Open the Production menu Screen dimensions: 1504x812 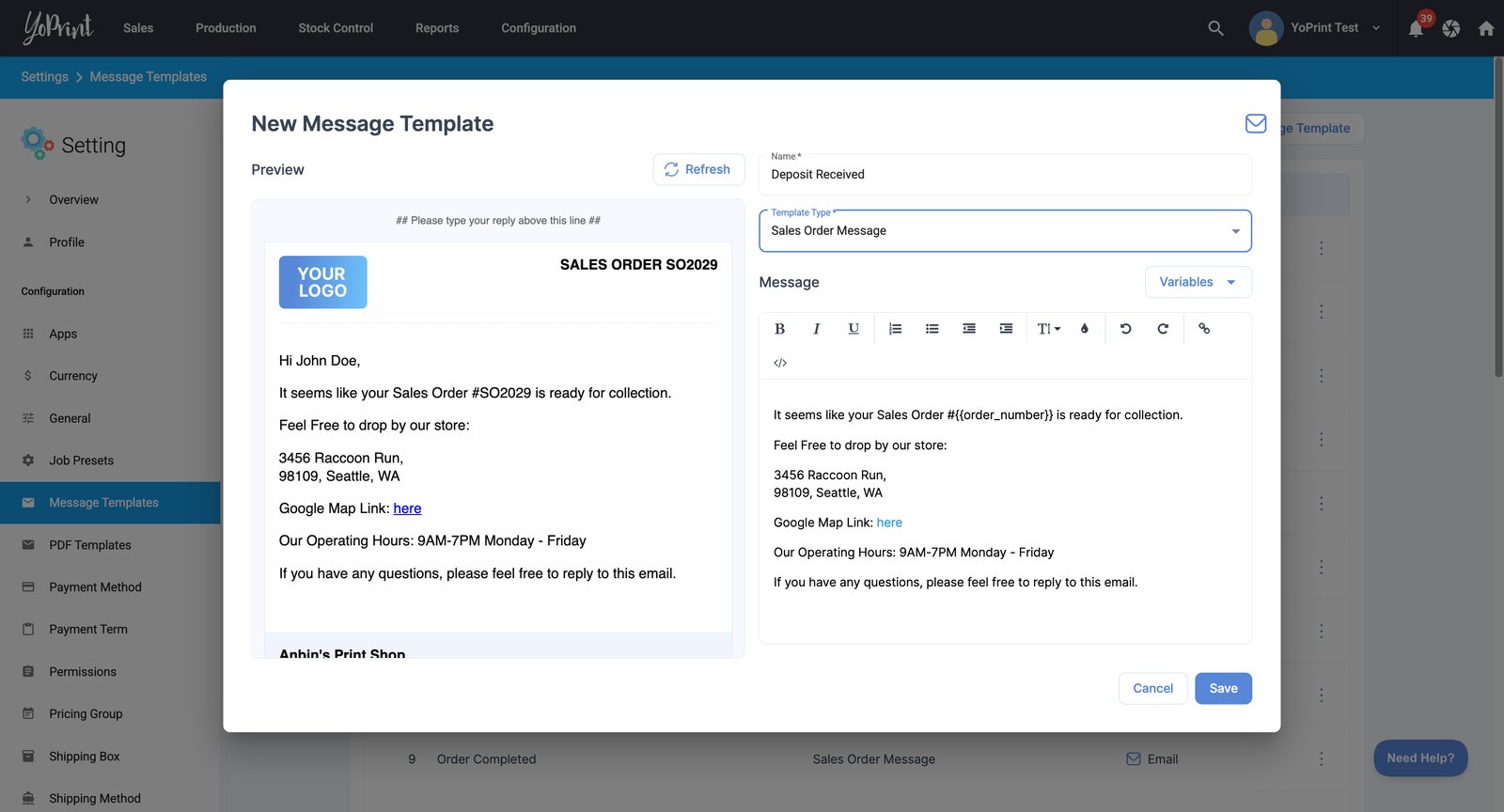pyautogui.click(x=226, y=28)
